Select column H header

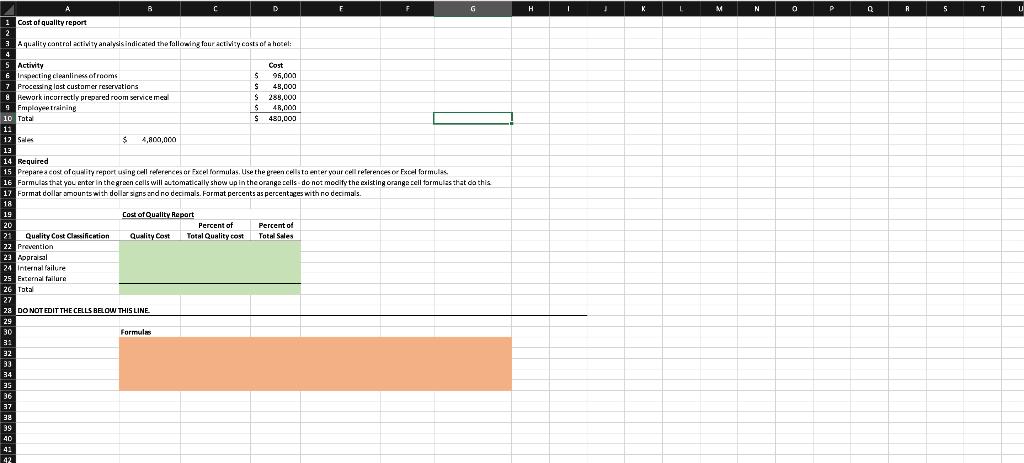[530, 8]
